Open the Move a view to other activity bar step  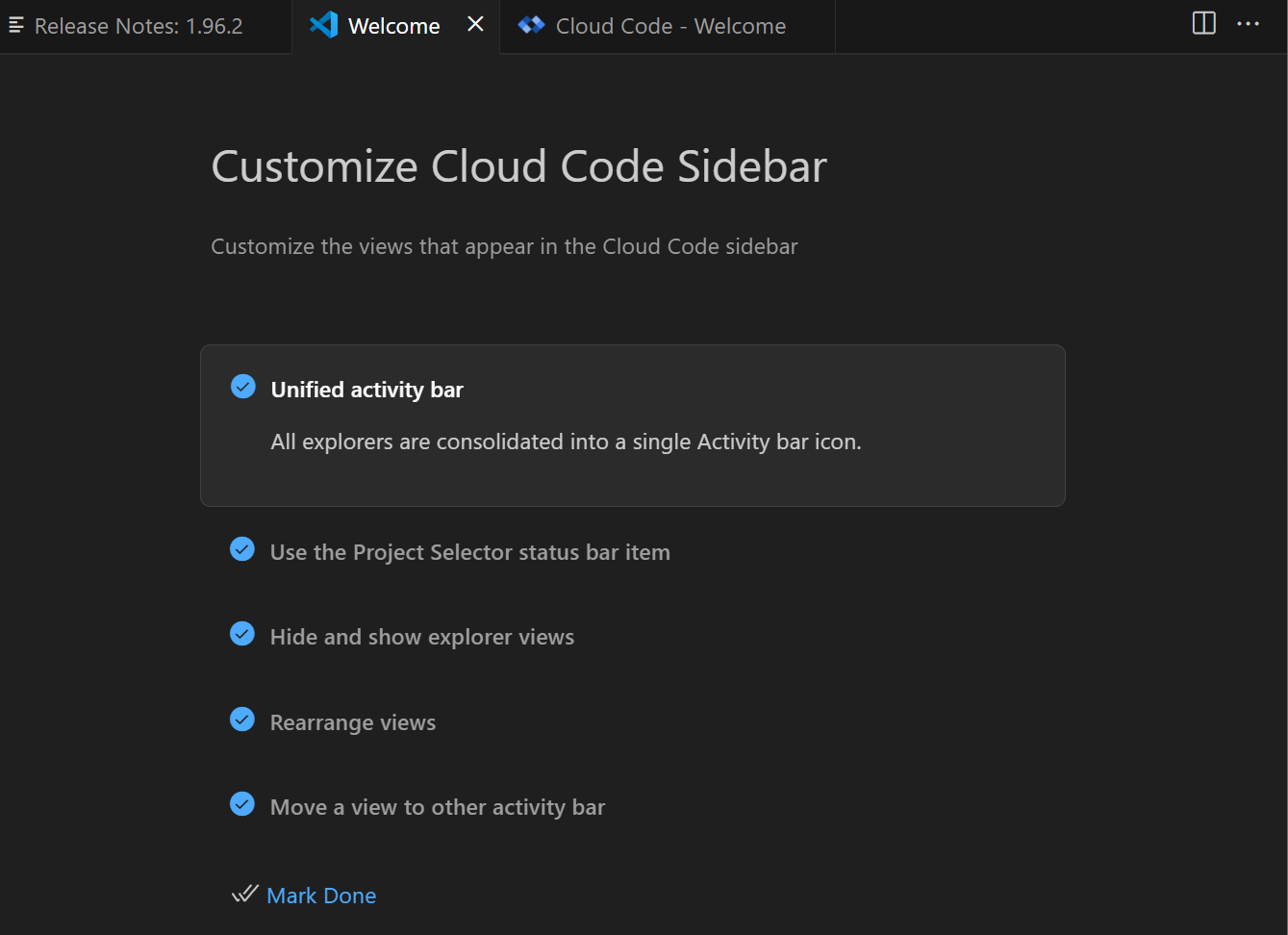point(436,806)
